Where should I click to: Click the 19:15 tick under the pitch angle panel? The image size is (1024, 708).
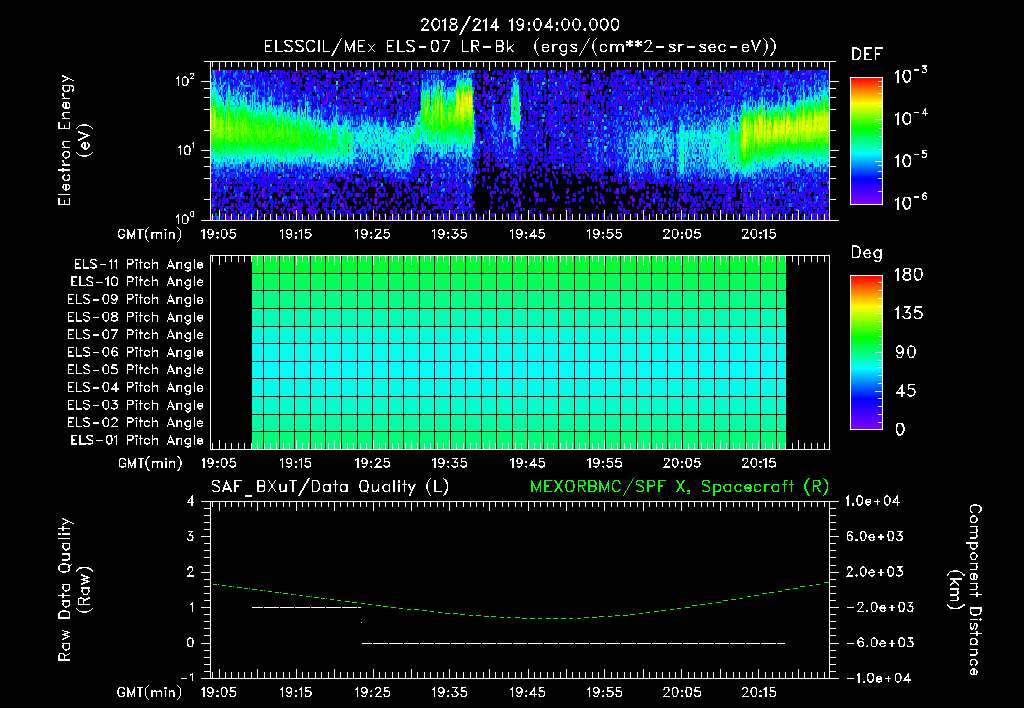(x=295, y=462)
